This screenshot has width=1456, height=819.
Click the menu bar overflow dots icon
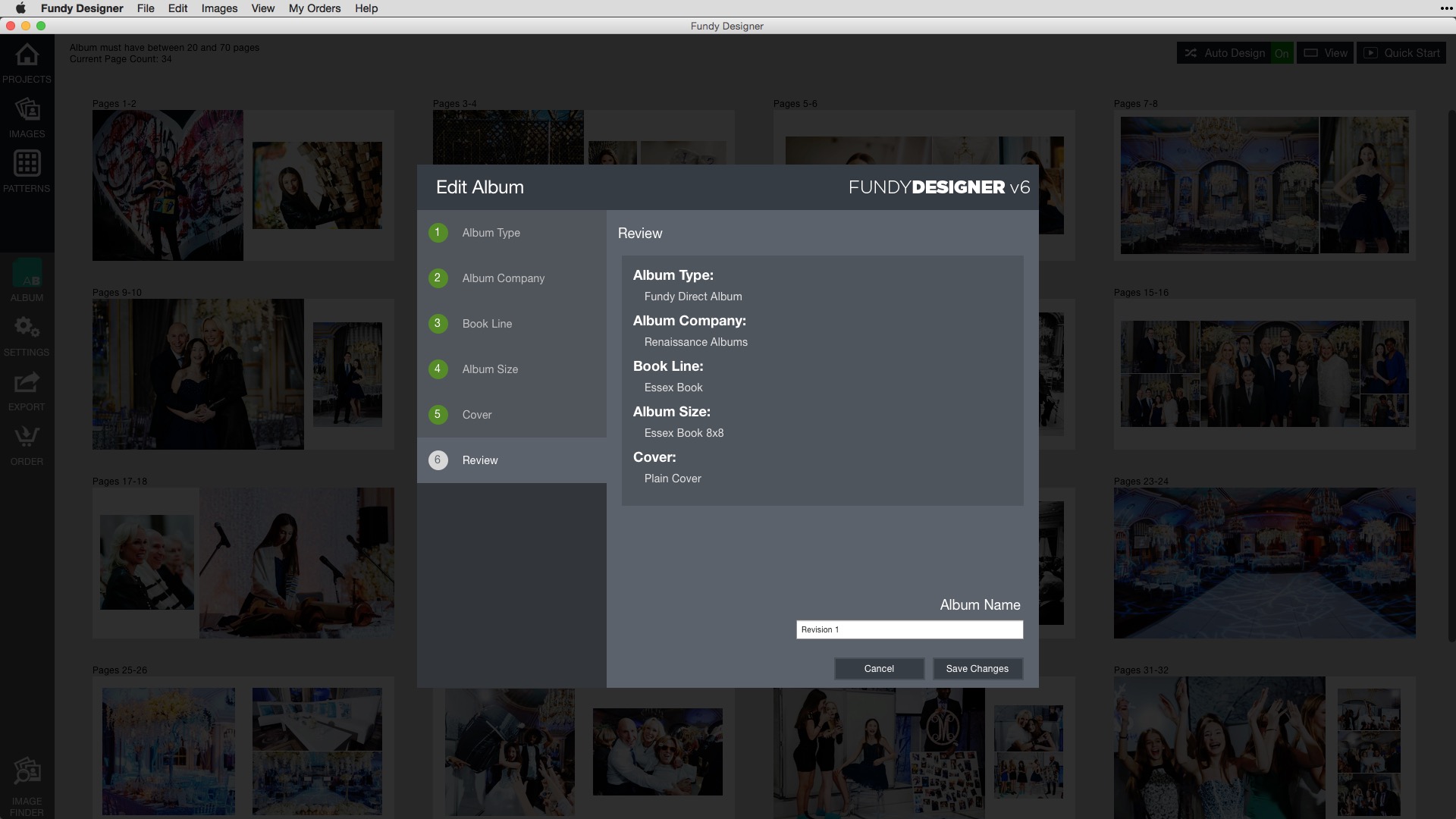1446,8
